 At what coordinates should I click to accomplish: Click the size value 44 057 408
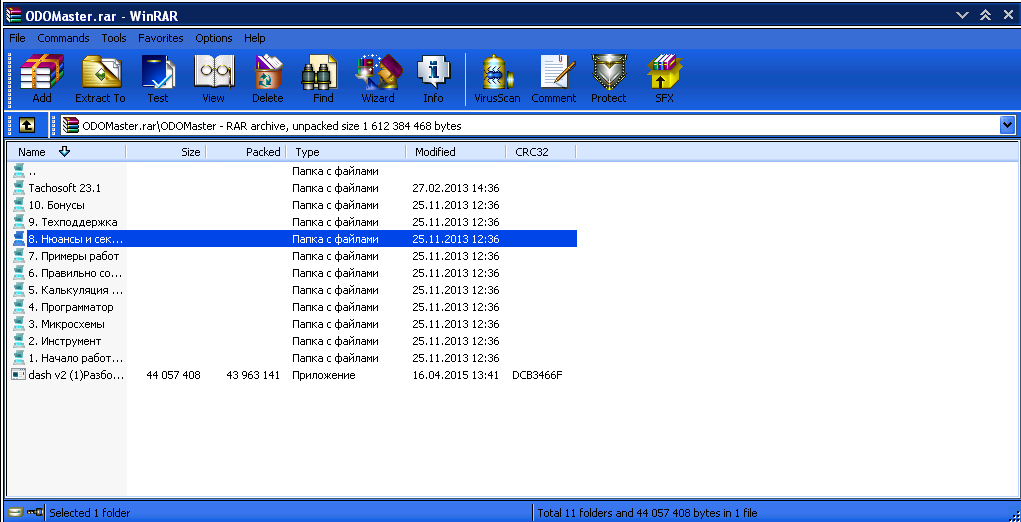pos(173,375)
